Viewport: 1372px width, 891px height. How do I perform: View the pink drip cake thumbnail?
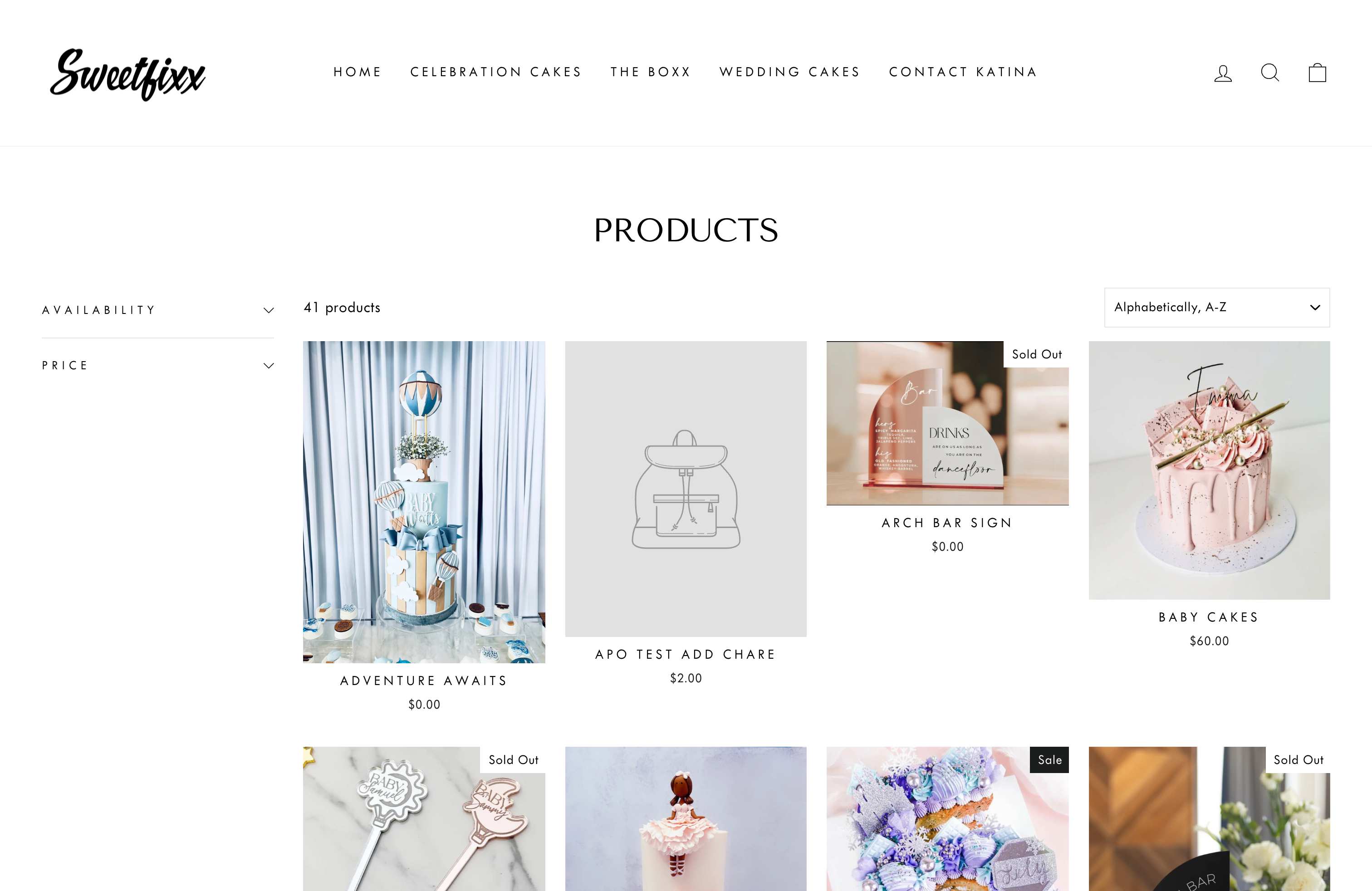pyautogui.click(x=1209, y=470)
